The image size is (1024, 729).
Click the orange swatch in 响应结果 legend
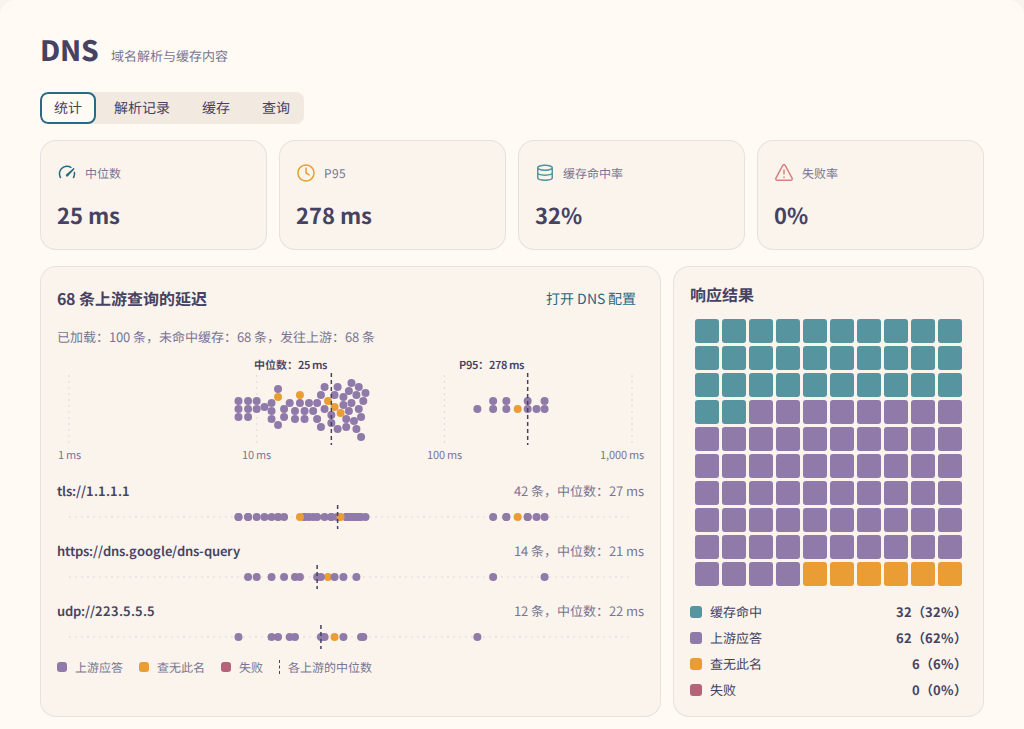(x=696, y=664)
